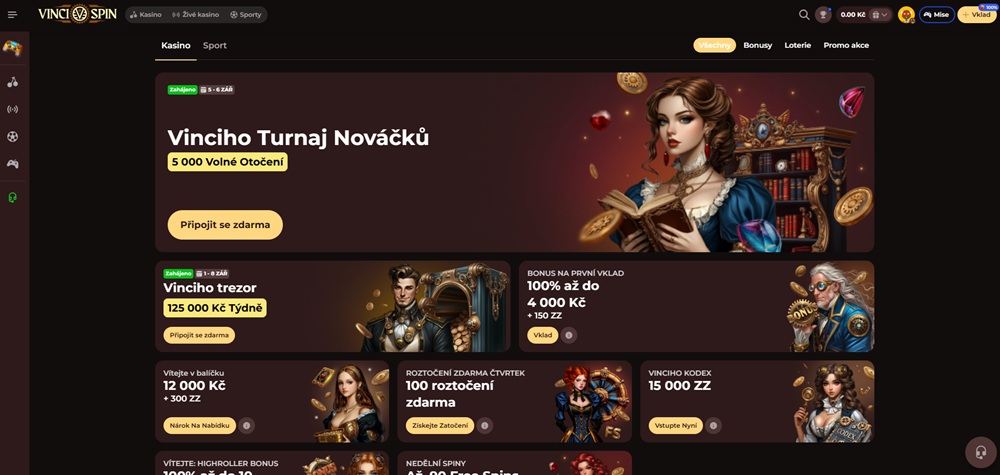Open the trophy notifications icon
The image size is (1000, 475).
[x=823, y=15]
